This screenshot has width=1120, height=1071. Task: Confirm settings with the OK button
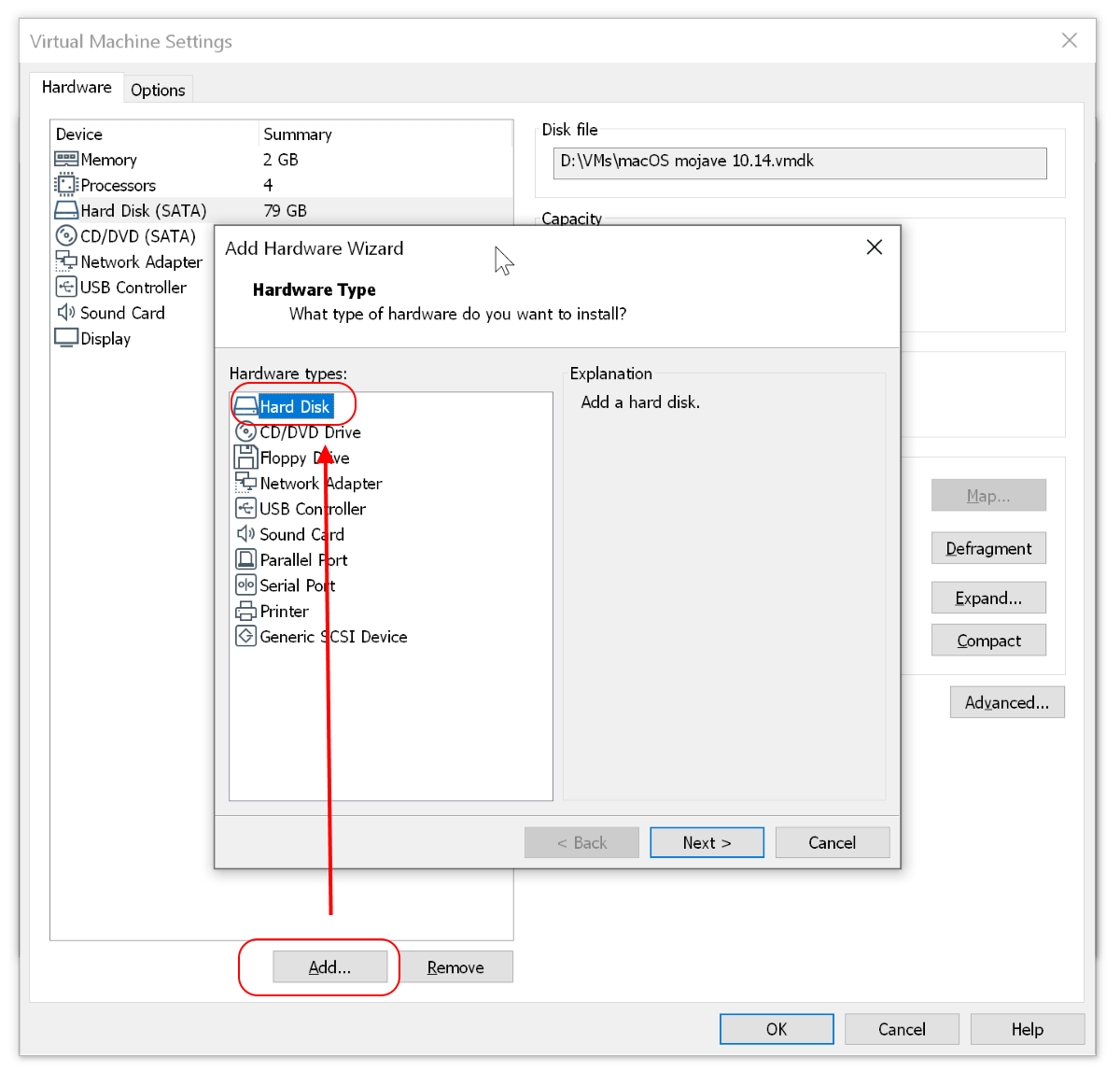tap(777, 1029)
